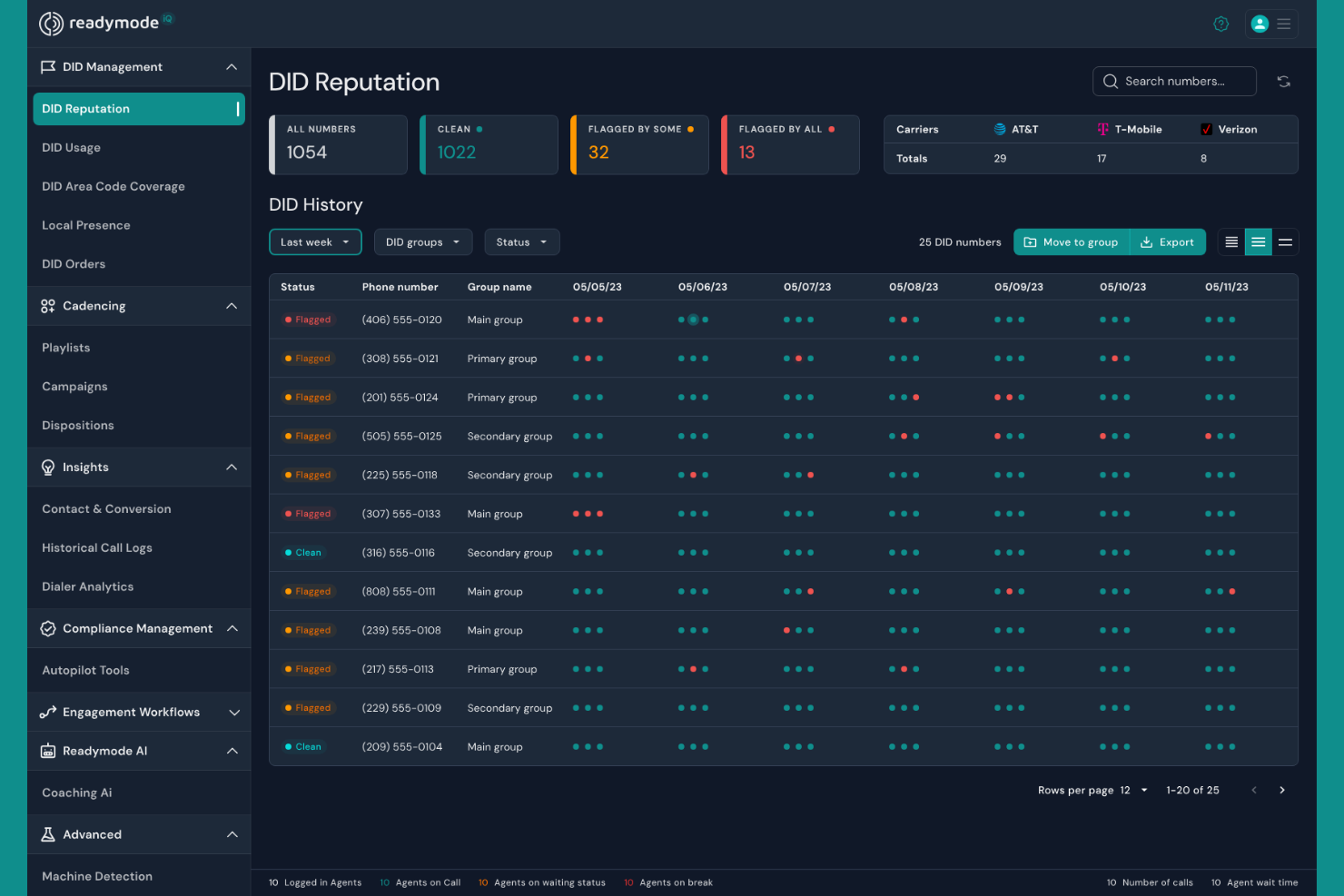Image resolution: width=1344 pixels, height=896 pixels.
Task: Click the Search numbers input field
Action: (x=1174, y=82)
